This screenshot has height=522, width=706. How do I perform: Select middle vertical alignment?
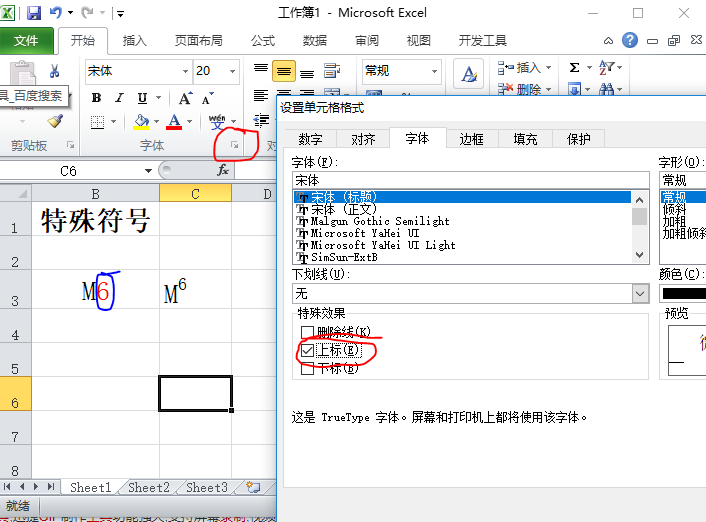click(x=284, y=71)
